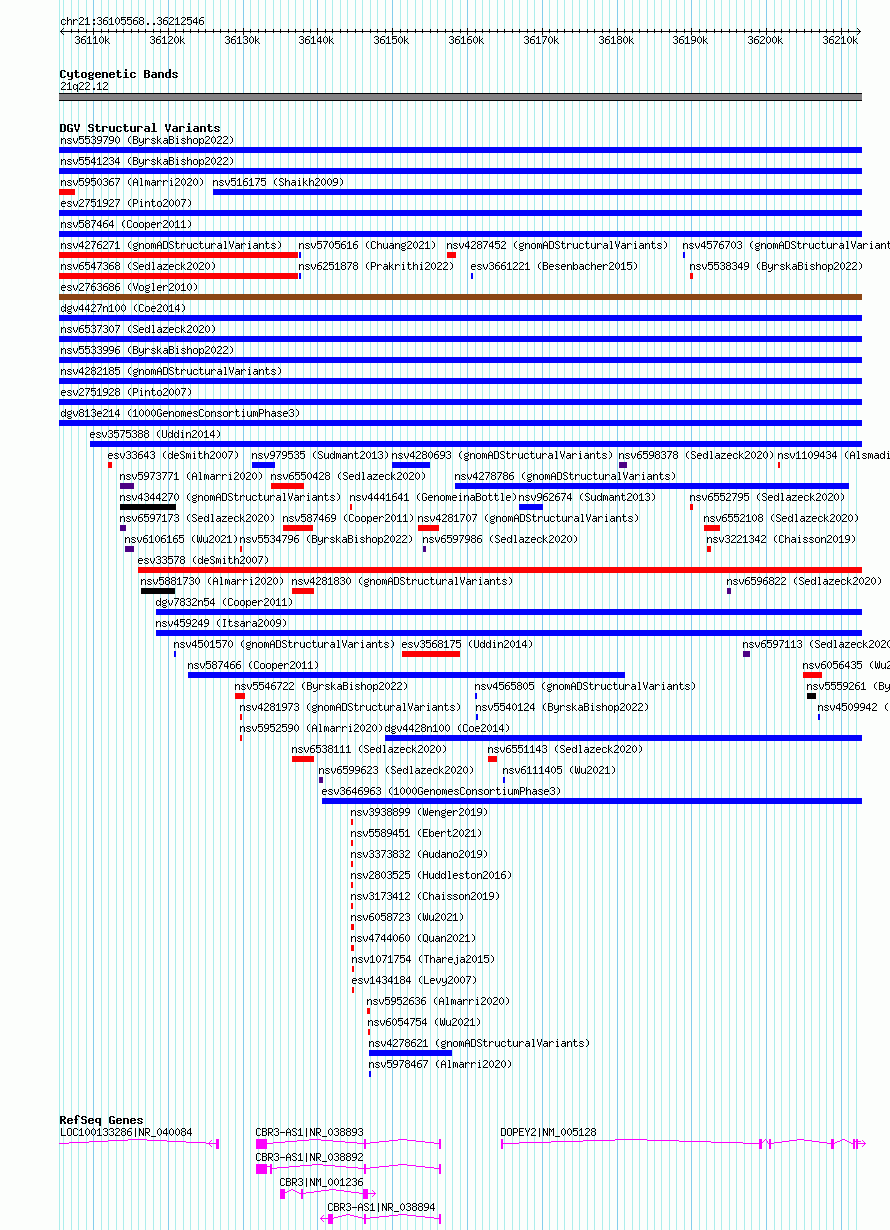This screenshot has width=890, height=1230.
Task: Click nsv2803525 (Huddleston2016) label
Action: tap(432, 875)
